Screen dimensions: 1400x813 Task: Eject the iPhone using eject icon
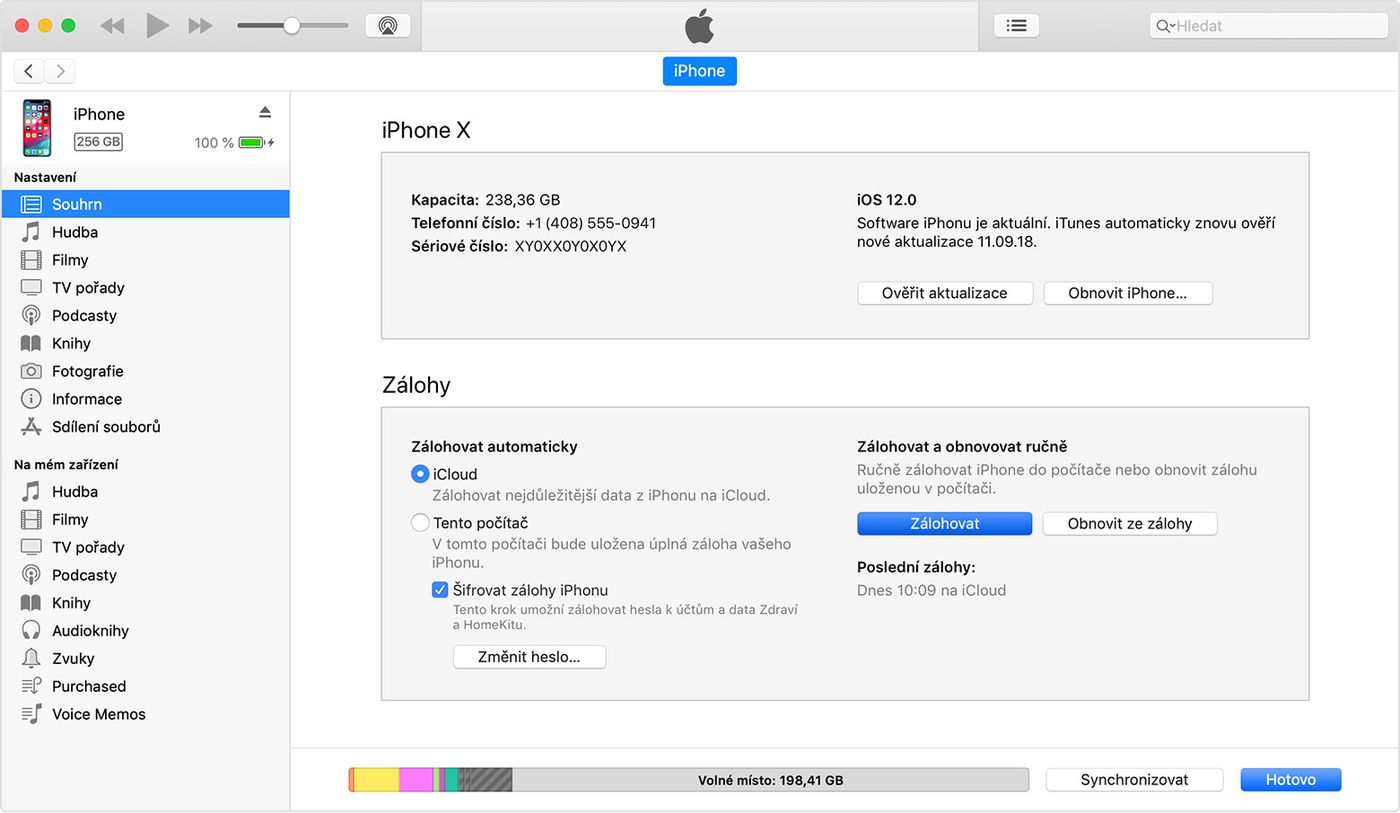point(265,111)
